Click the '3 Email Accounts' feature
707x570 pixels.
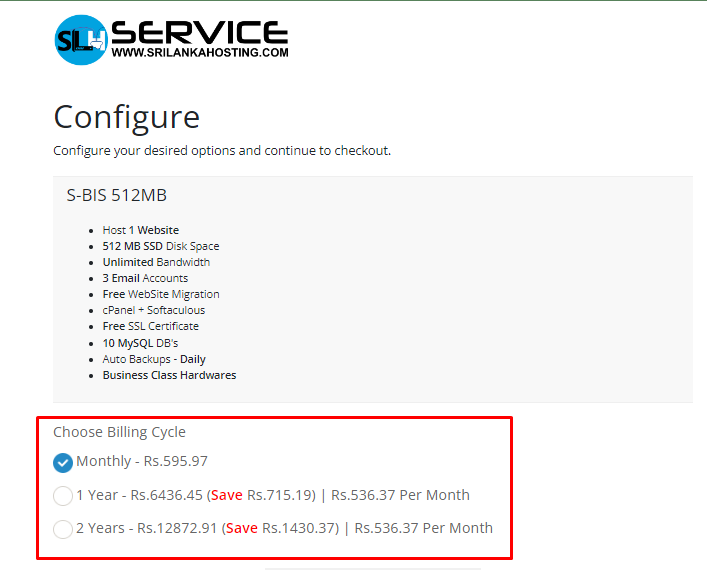pyautogui.click(x=145, y=278)
